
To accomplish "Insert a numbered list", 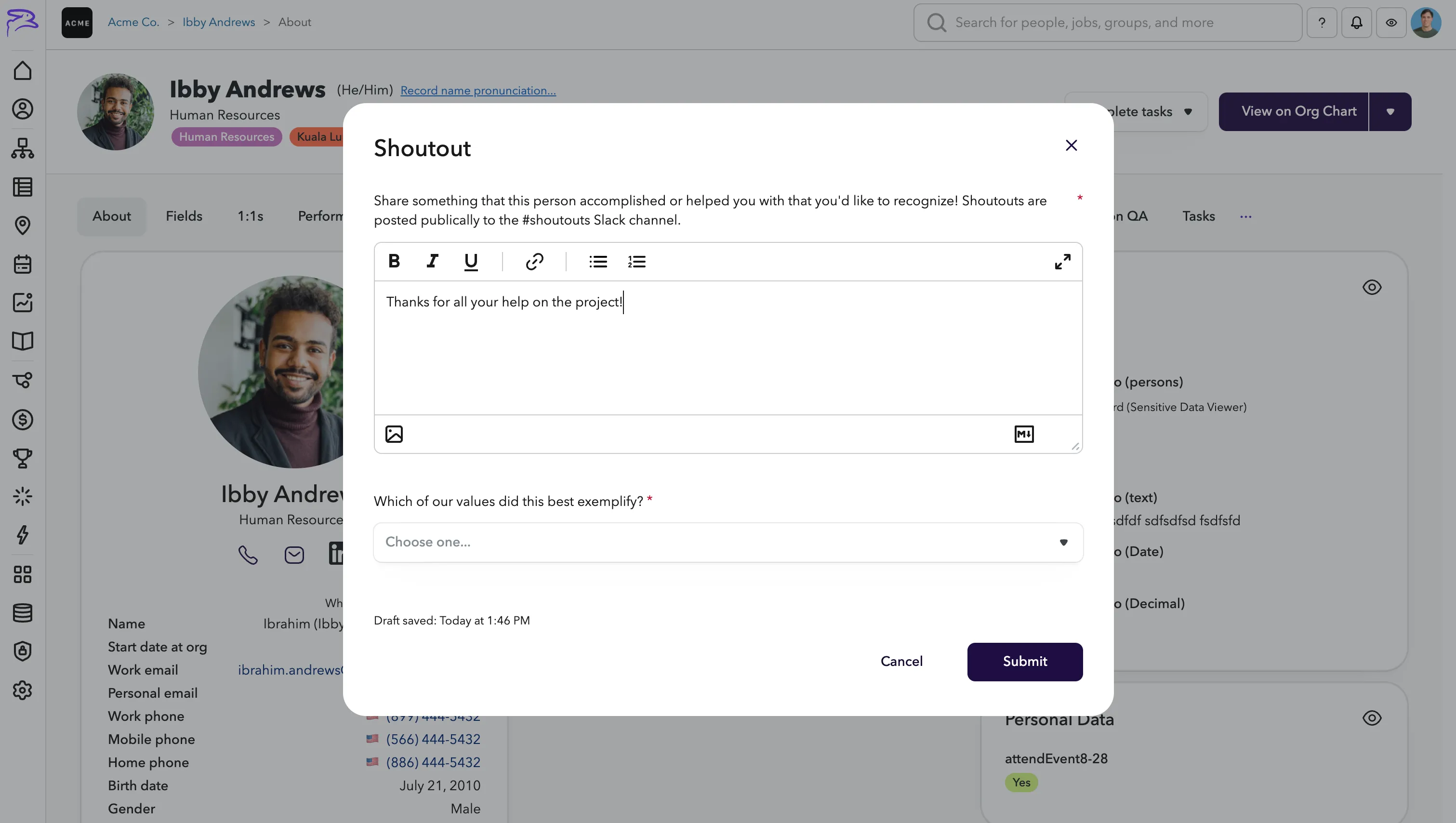I will (636, 261).
